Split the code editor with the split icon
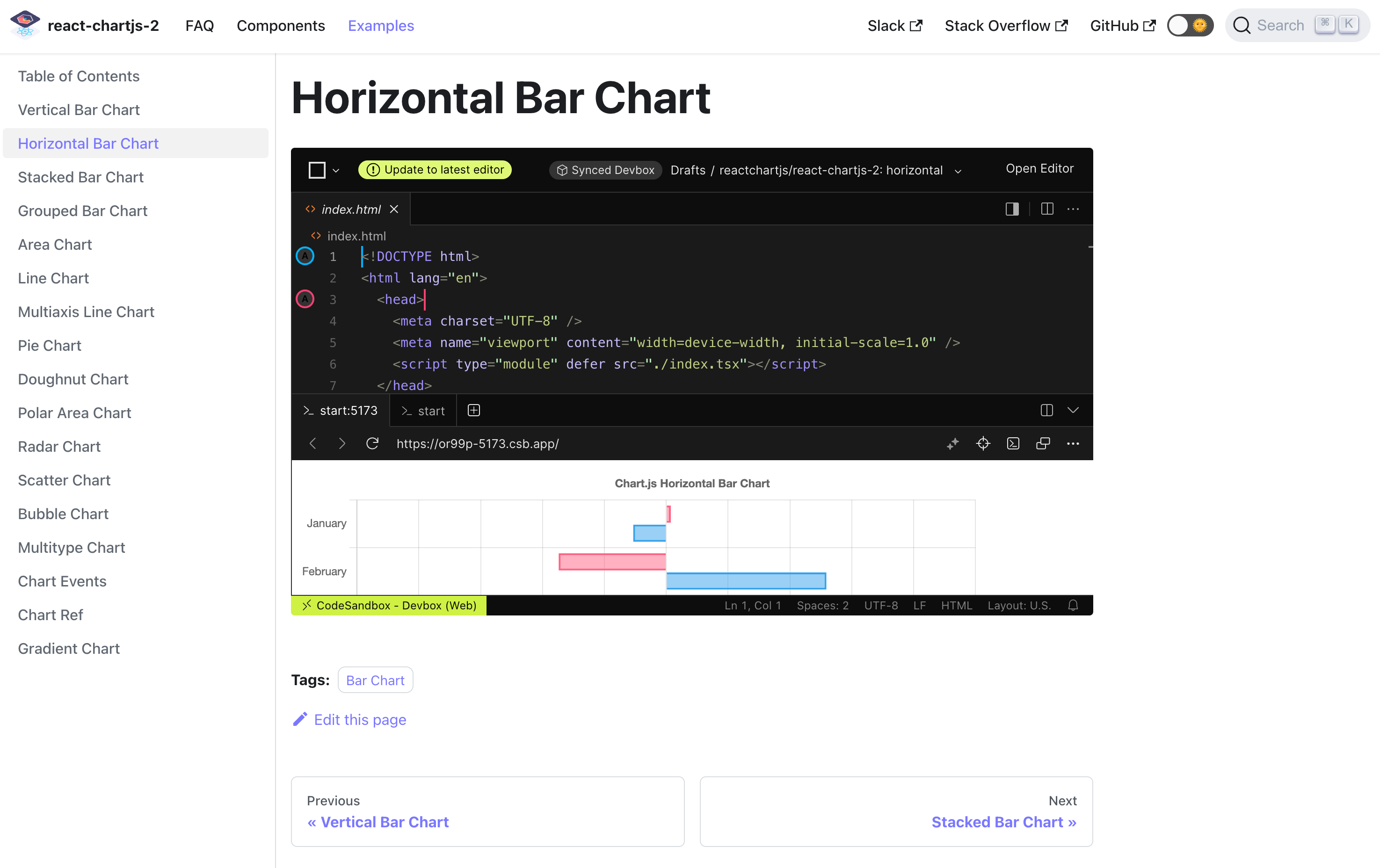The height and width of the screenshot is (868, 1380). tap(1046, 209)
